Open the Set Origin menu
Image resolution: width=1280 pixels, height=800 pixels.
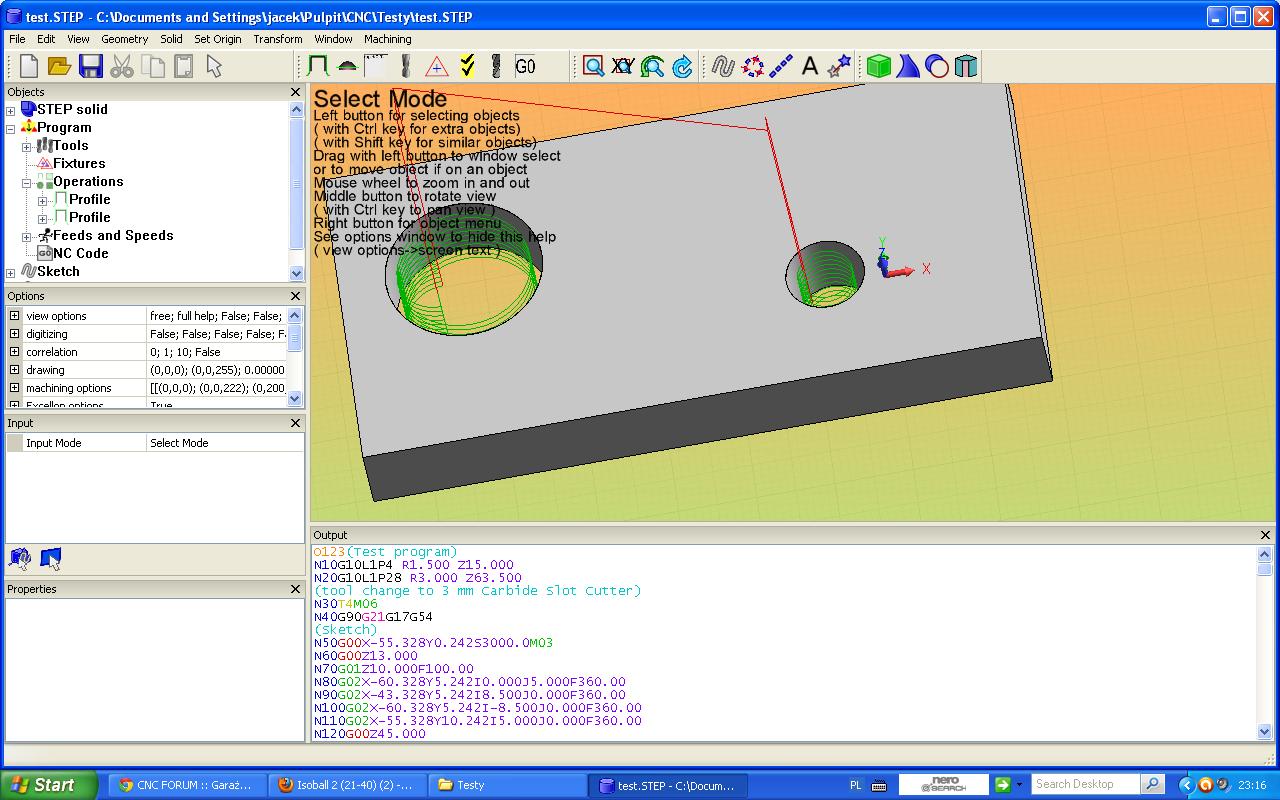pyautogui.click(x=217, y=39)
